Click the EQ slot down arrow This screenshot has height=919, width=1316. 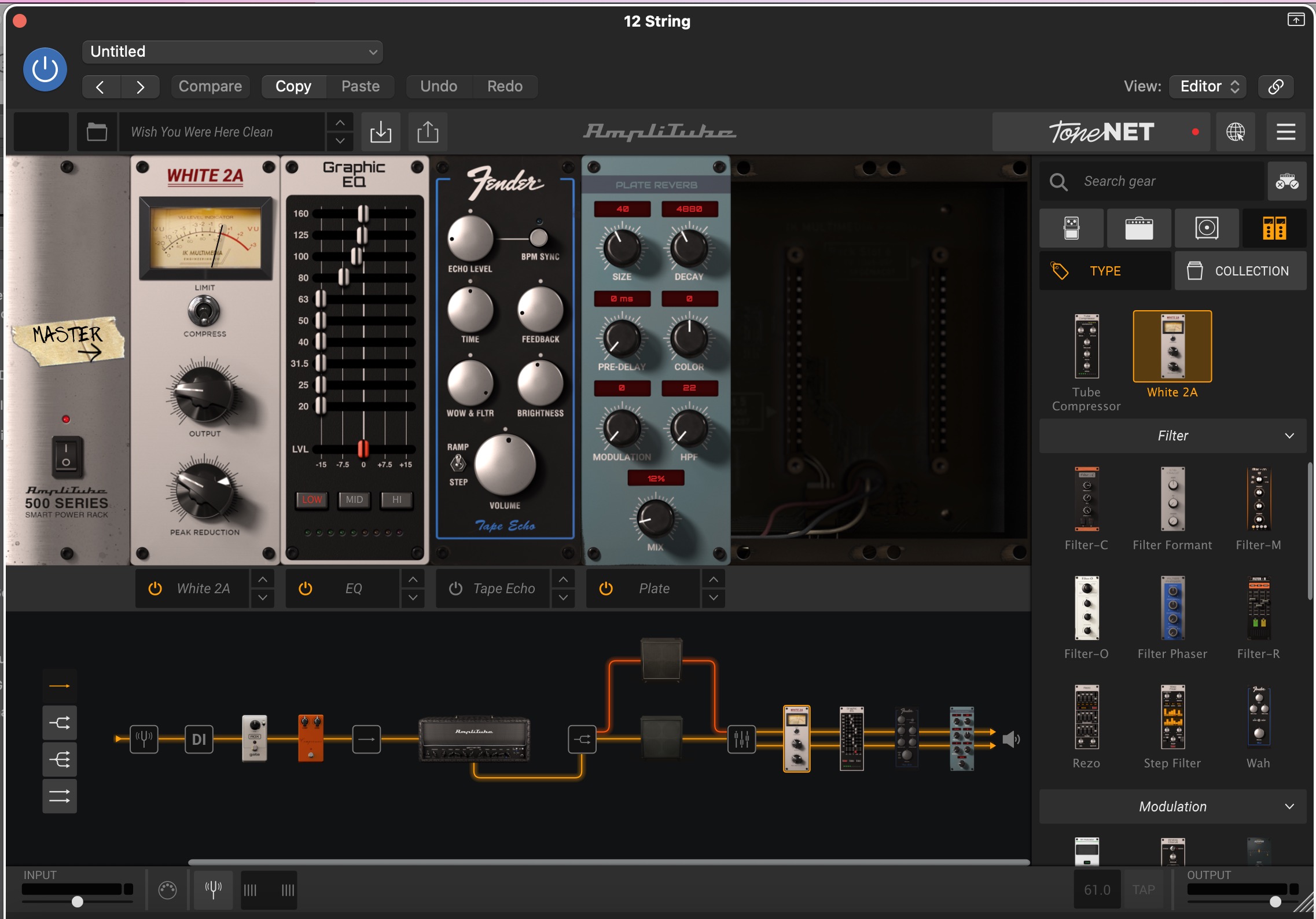pyautogui.click(x=413, y=598)
